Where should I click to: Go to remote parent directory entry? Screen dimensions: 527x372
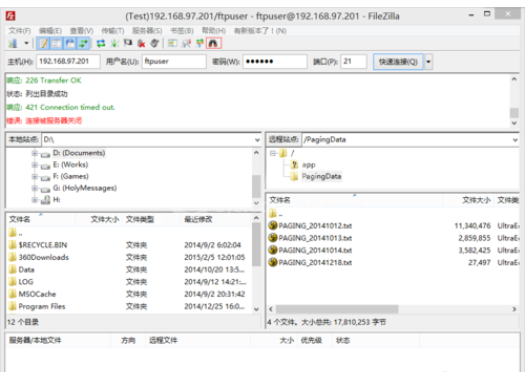[276, 213]
